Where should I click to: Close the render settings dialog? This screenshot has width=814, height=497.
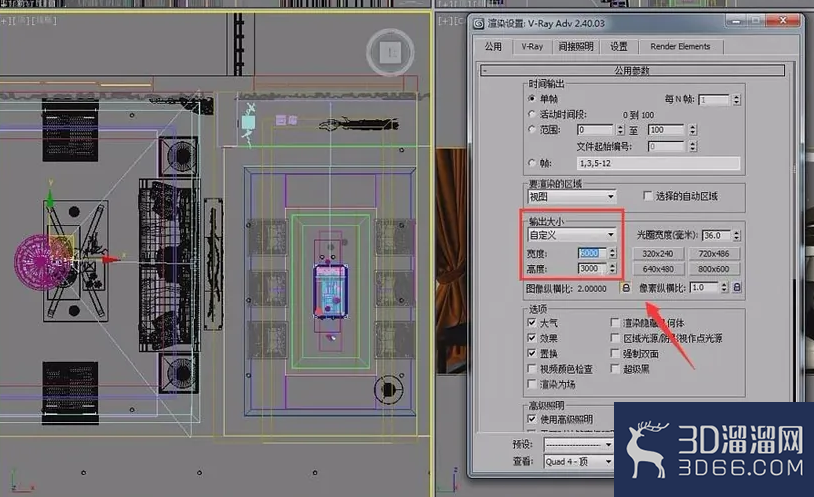click(783, 20)
